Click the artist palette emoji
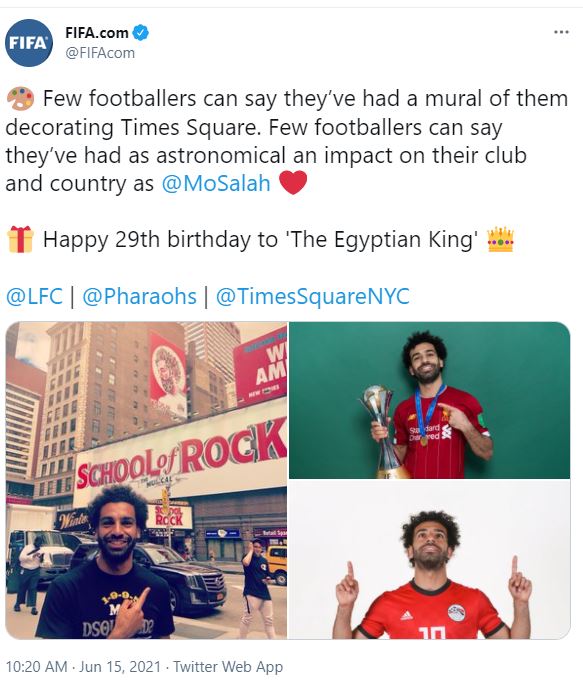583x686 pixels. tap(20, 98)
